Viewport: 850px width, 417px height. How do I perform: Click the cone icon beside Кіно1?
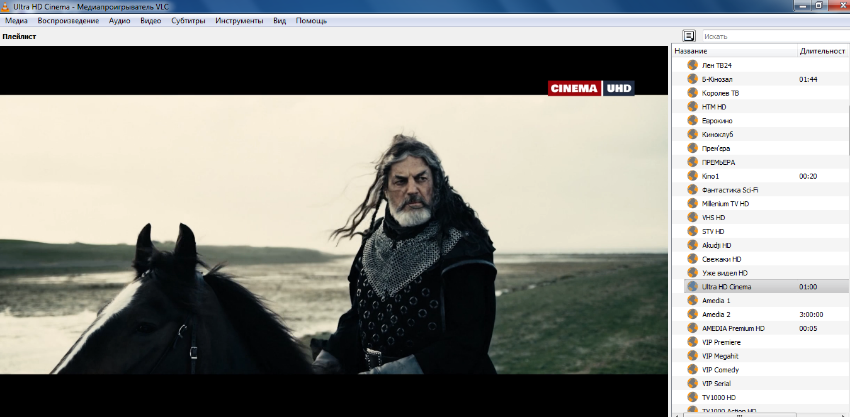click(x=692, y=176)
